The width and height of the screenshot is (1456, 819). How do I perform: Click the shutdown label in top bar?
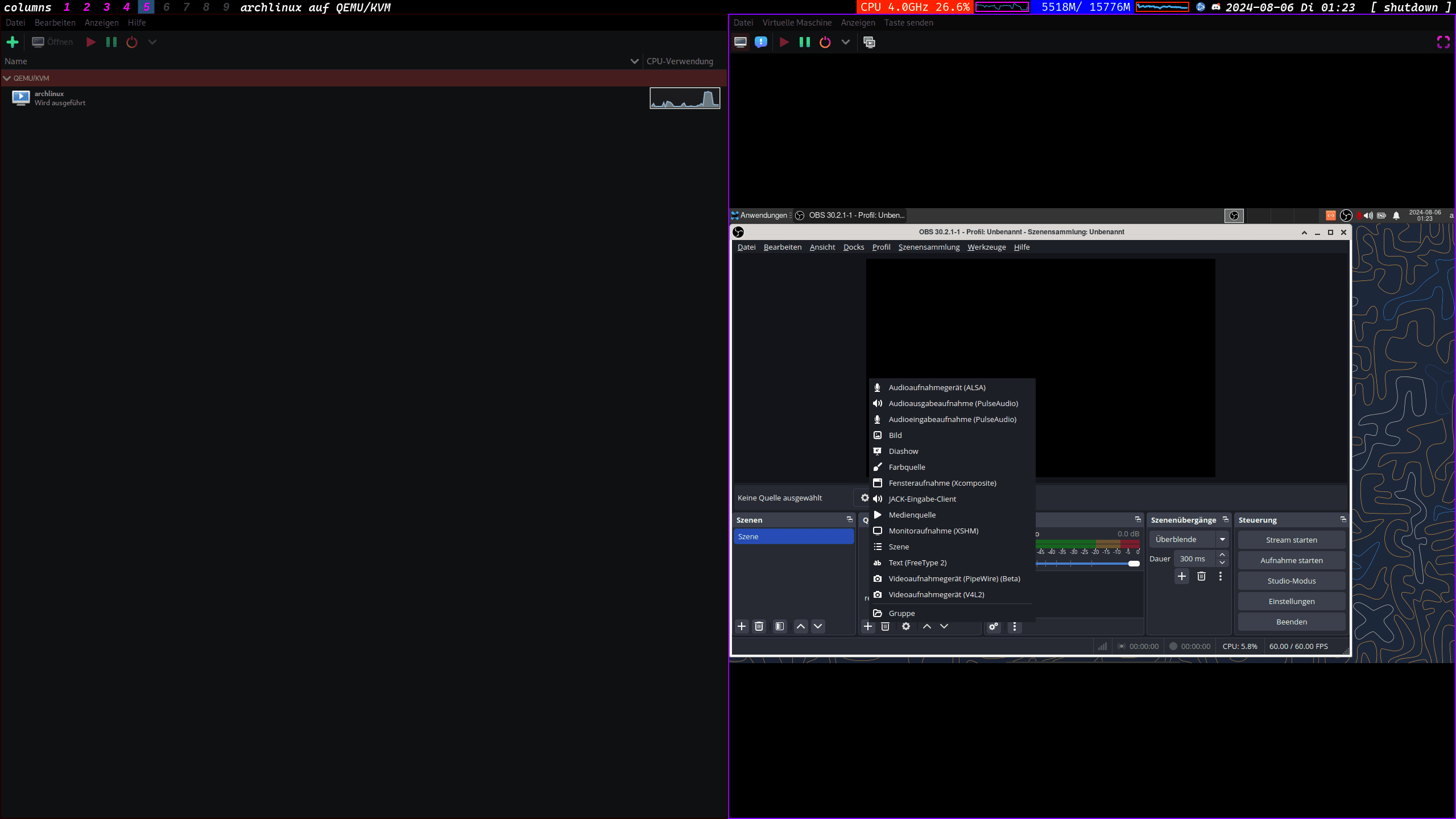pyautogui.click(x=1412, y=7)
